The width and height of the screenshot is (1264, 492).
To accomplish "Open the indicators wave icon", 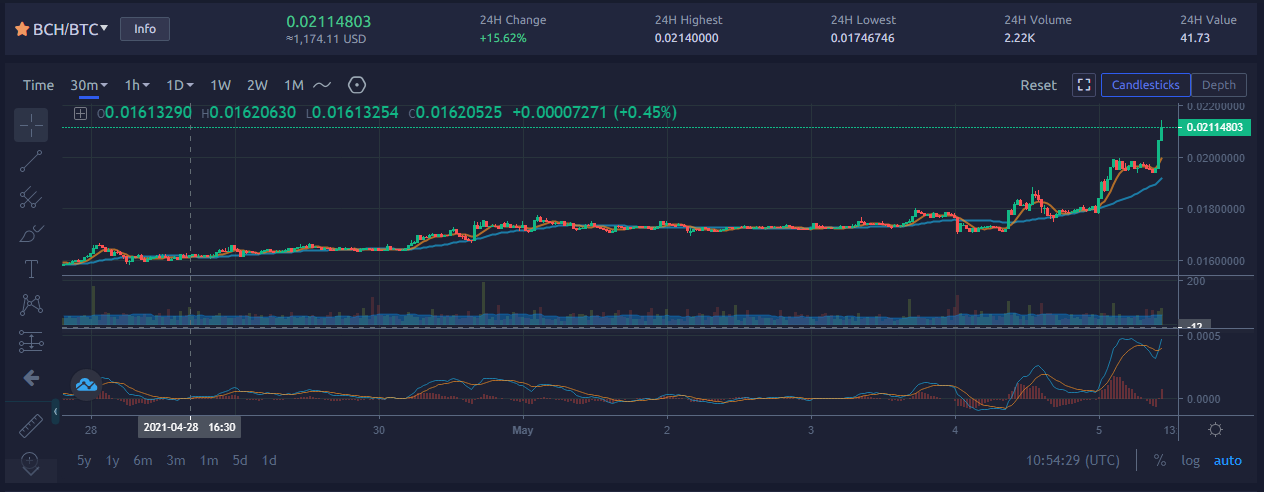I will [x=322, y=85].
